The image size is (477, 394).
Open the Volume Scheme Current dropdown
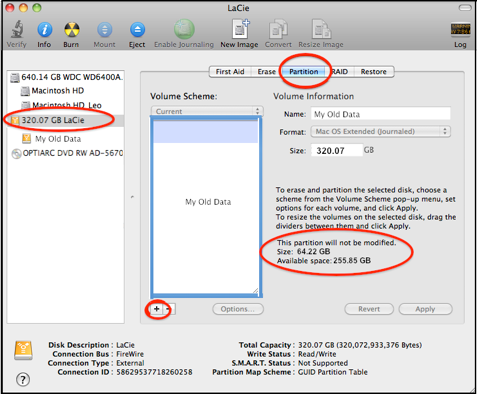coord(207,111)
